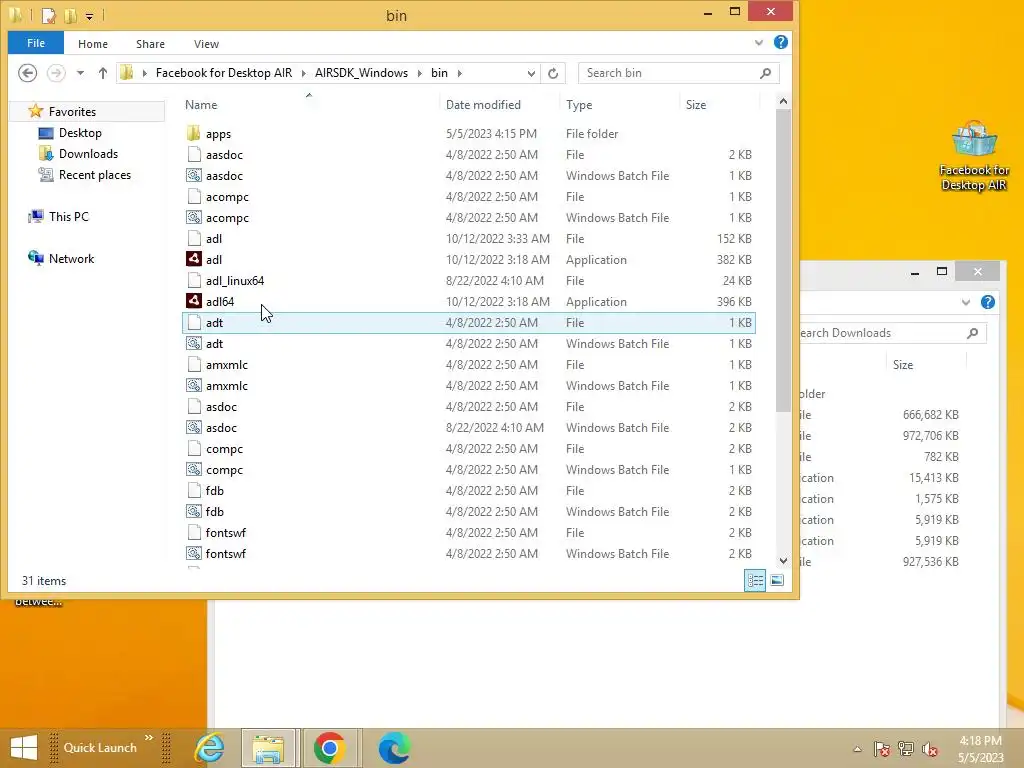Select Recent places in navigation pane

point(95,174)
